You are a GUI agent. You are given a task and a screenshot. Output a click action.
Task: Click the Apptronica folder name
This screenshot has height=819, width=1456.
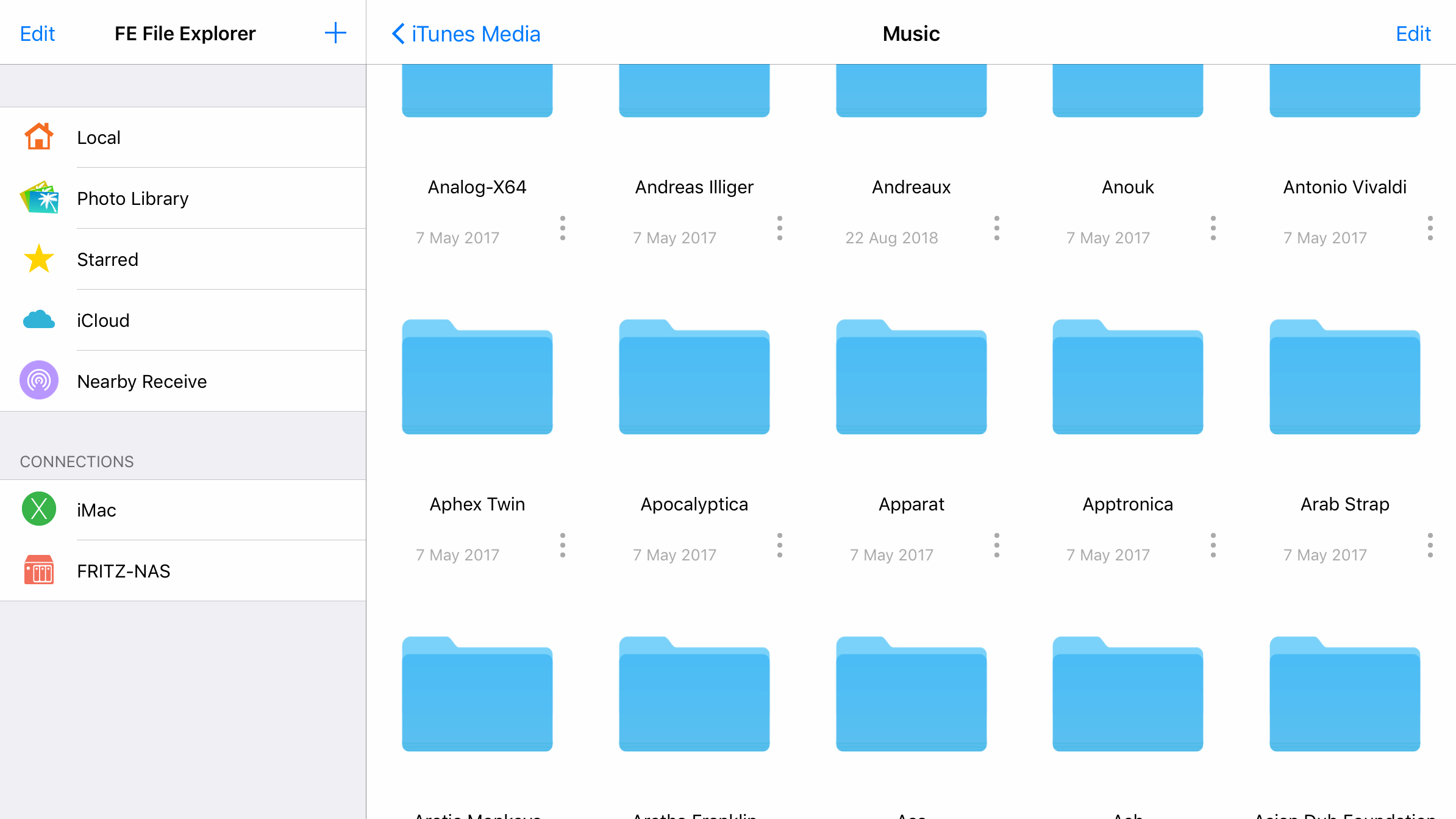coord(1128,504)
